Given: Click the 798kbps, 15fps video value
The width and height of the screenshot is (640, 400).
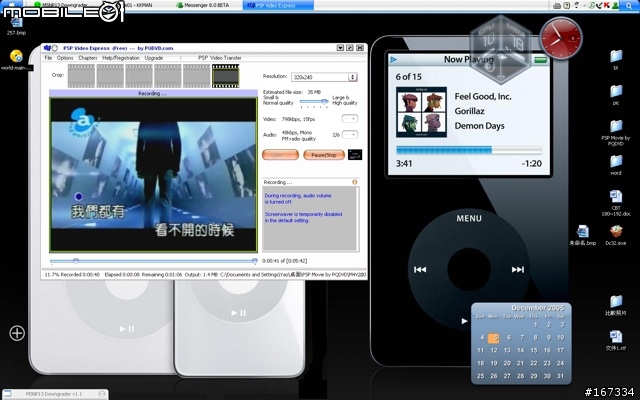Looking at the screenshot, I should [x=298, y=119].
